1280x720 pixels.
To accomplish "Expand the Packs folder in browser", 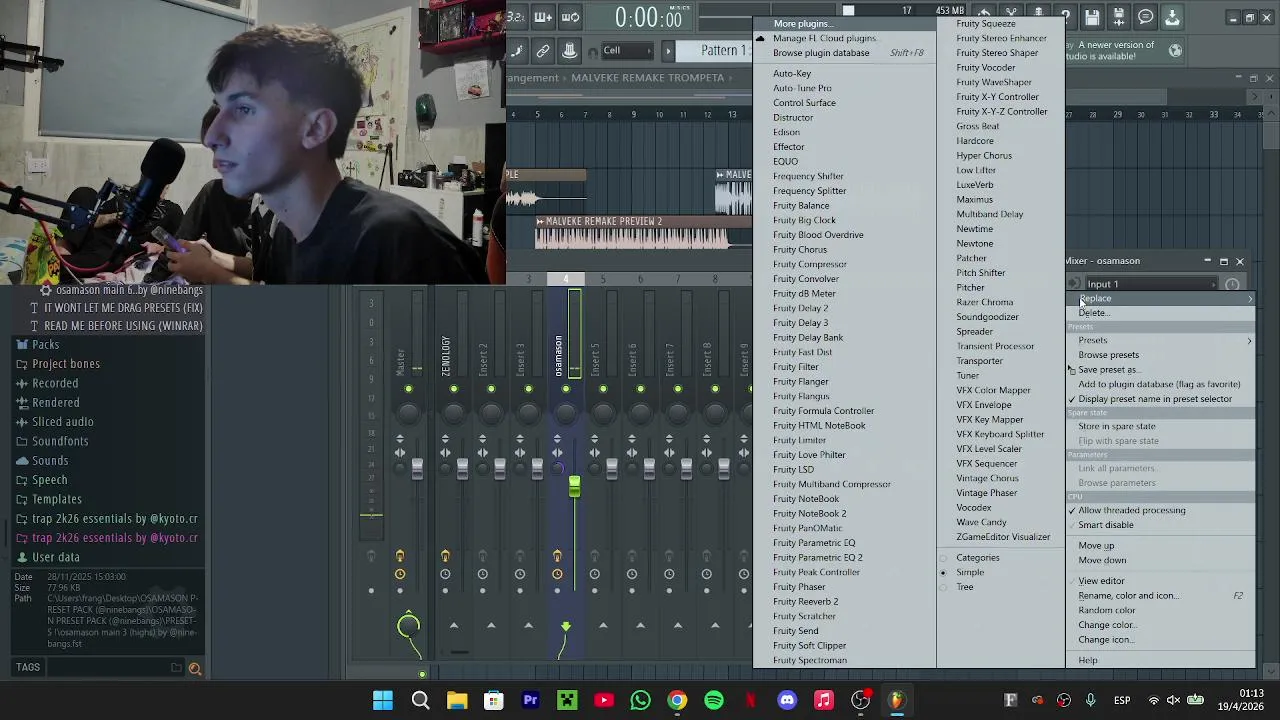I will point(45,345).
